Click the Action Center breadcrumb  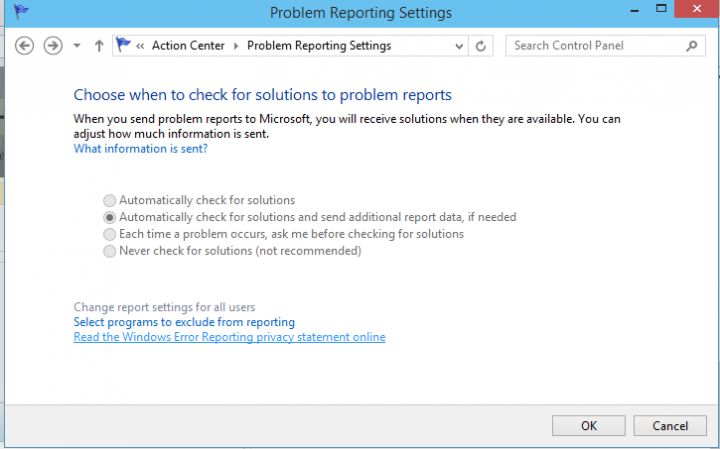click(x=188, y=45)
